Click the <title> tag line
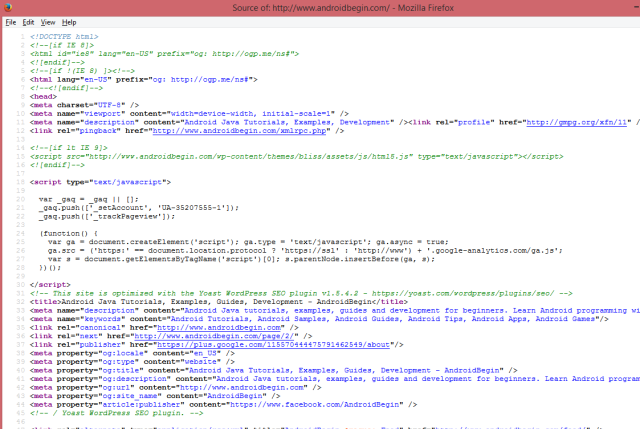 219,302
